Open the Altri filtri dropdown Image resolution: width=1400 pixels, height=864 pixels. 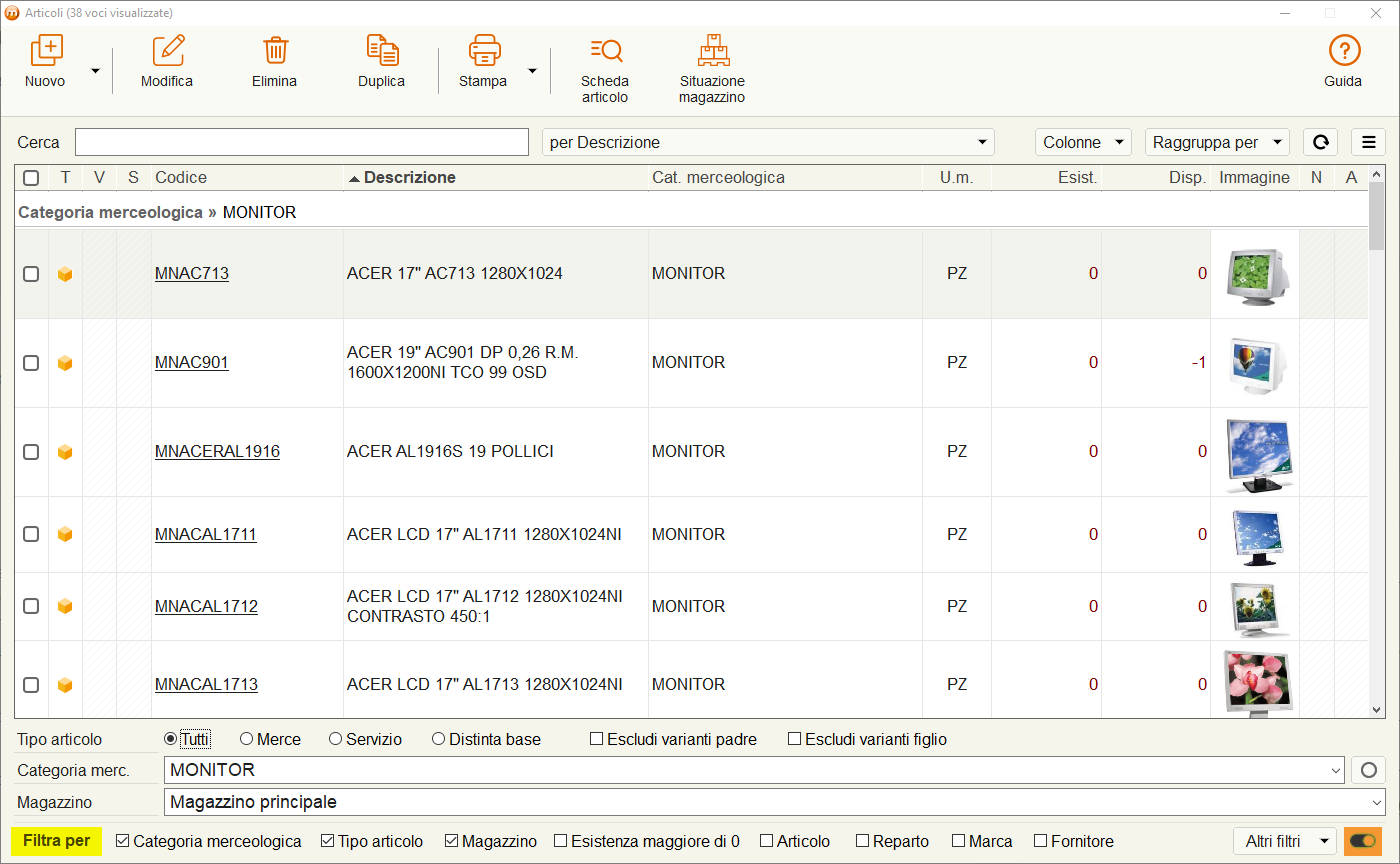coord(1285,841)
